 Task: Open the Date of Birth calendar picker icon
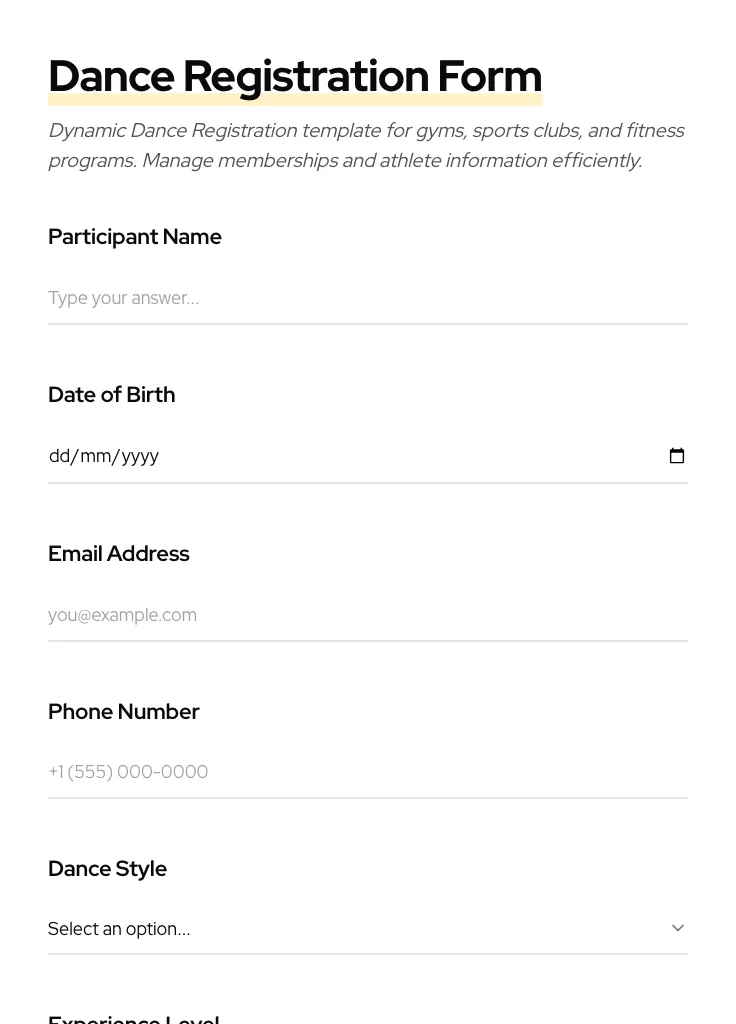677,456
